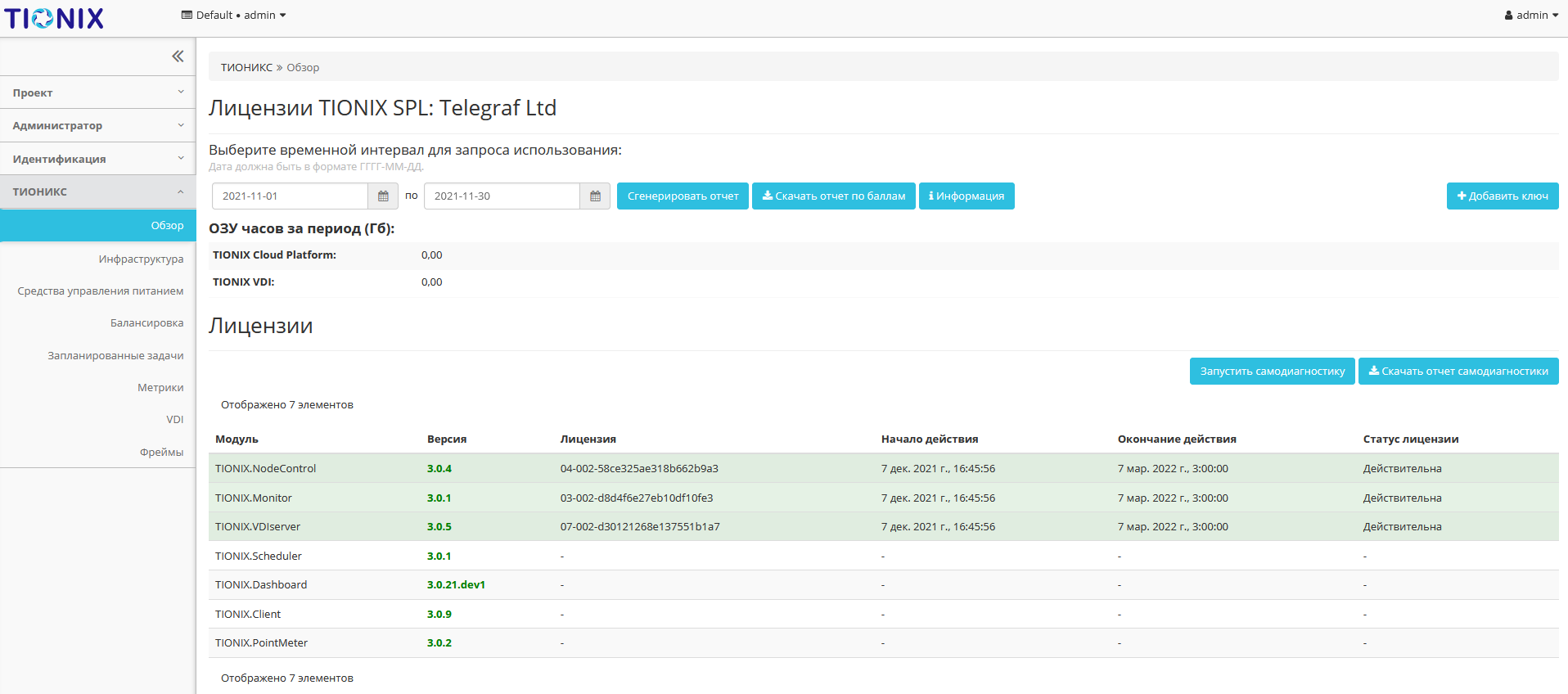Select the TIONIX.Dashboard module cell
The width and height of the screenshot is (1568, 694).
click(261, 584)
